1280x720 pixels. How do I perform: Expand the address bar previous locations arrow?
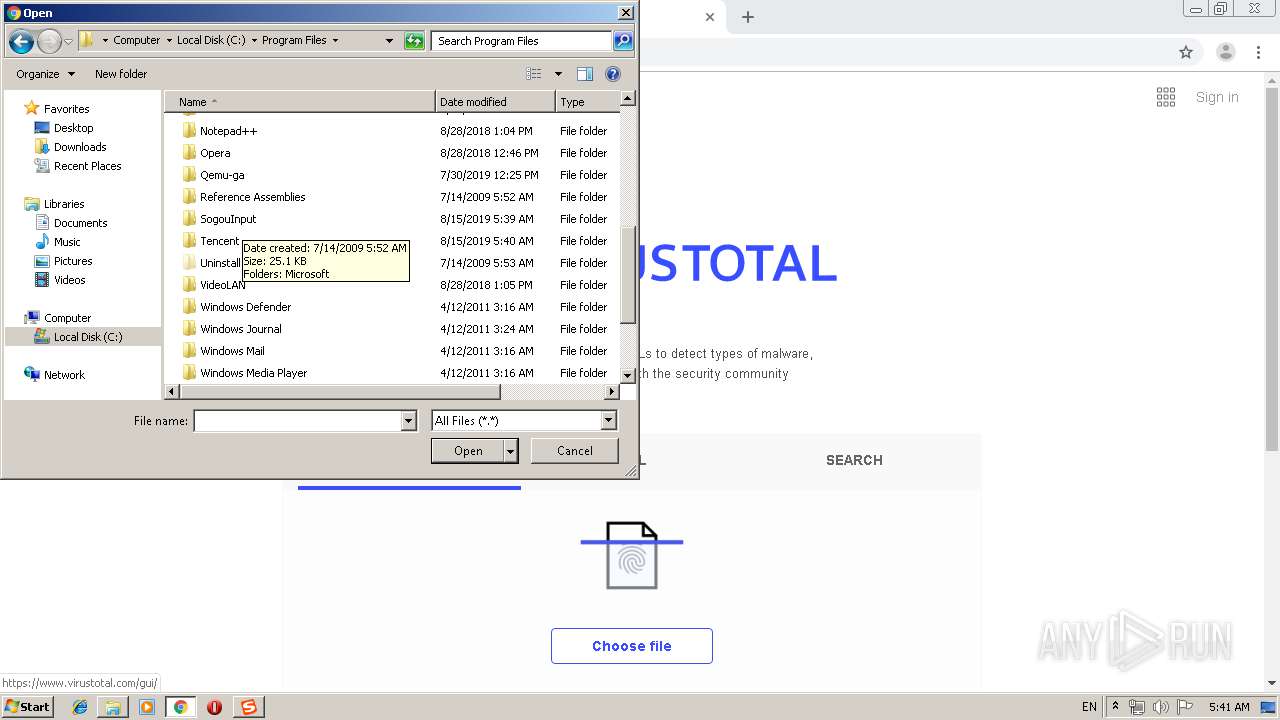tap(389, 41)
